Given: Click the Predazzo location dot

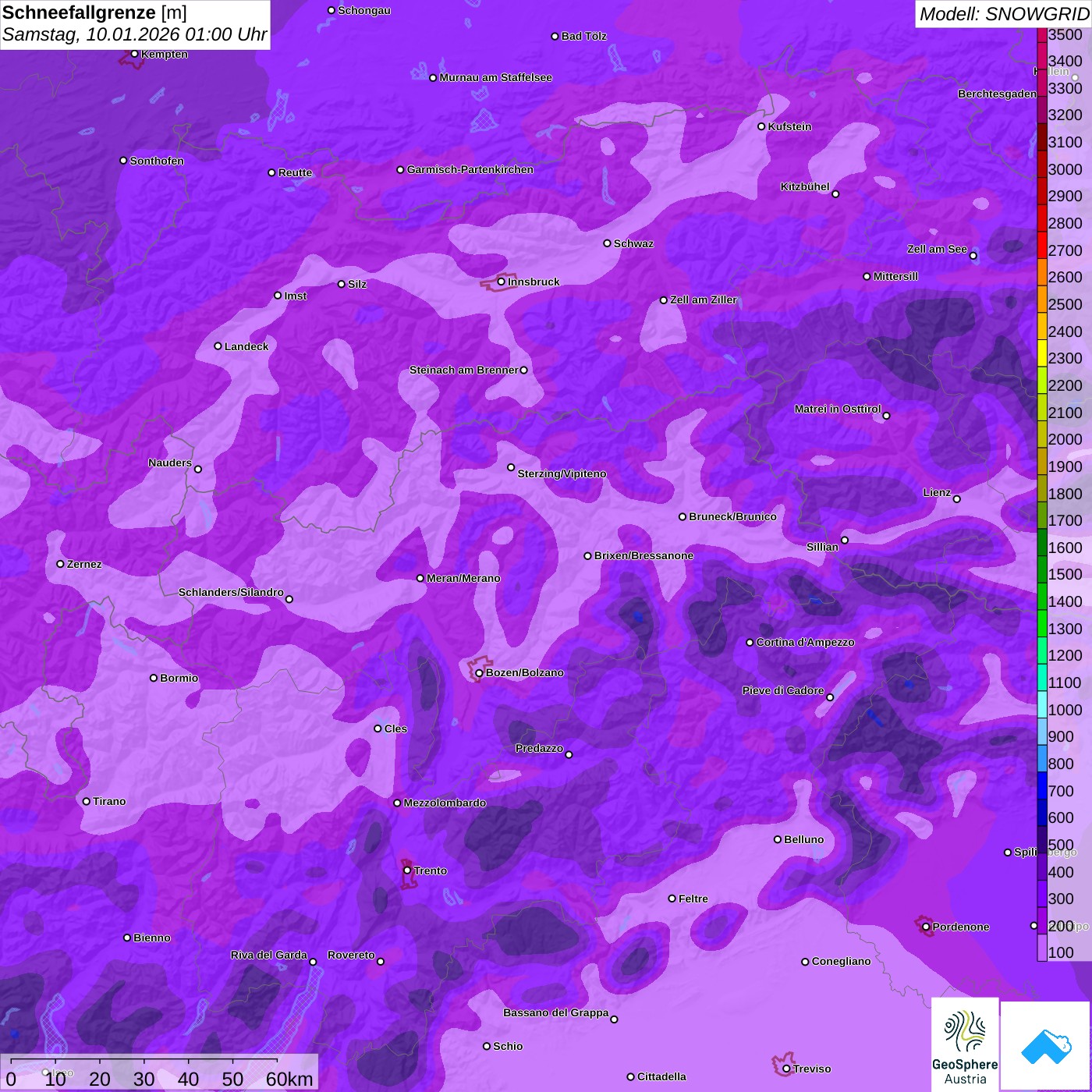Looking at the screenshot, I should (569, 755).
